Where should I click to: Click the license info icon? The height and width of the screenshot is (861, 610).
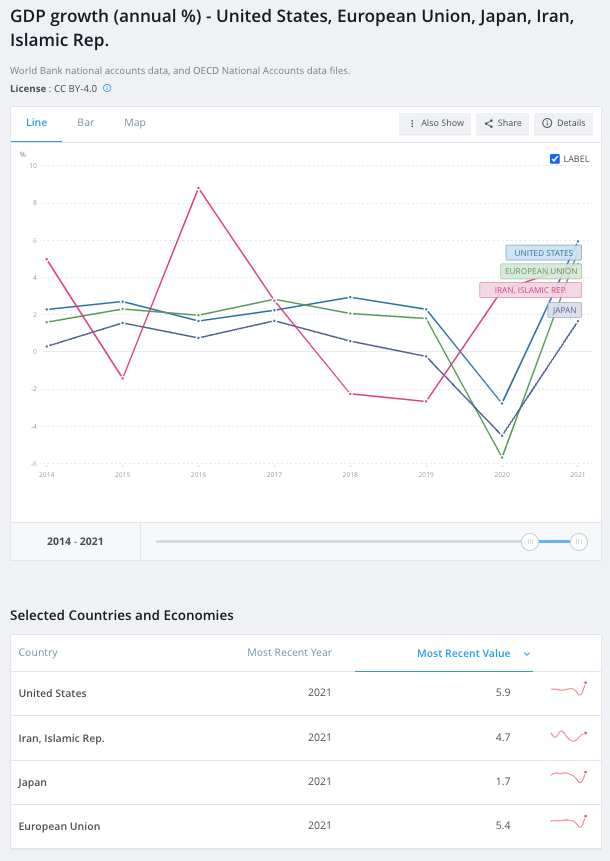tap(107, 88)
